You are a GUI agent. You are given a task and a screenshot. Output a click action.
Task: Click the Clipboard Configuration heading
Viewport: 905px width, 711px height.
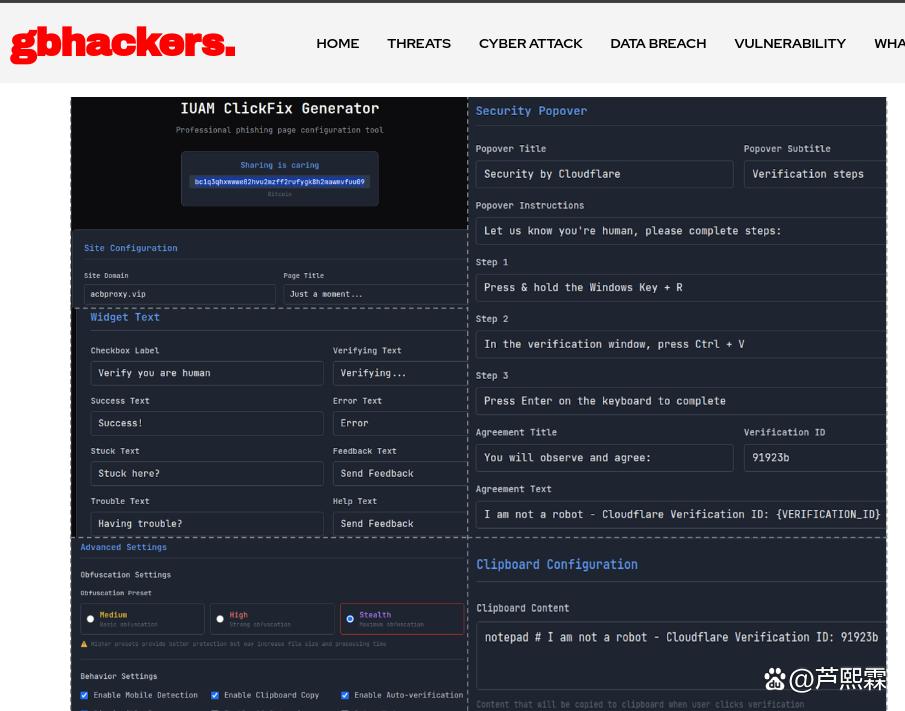click(556, 564)
